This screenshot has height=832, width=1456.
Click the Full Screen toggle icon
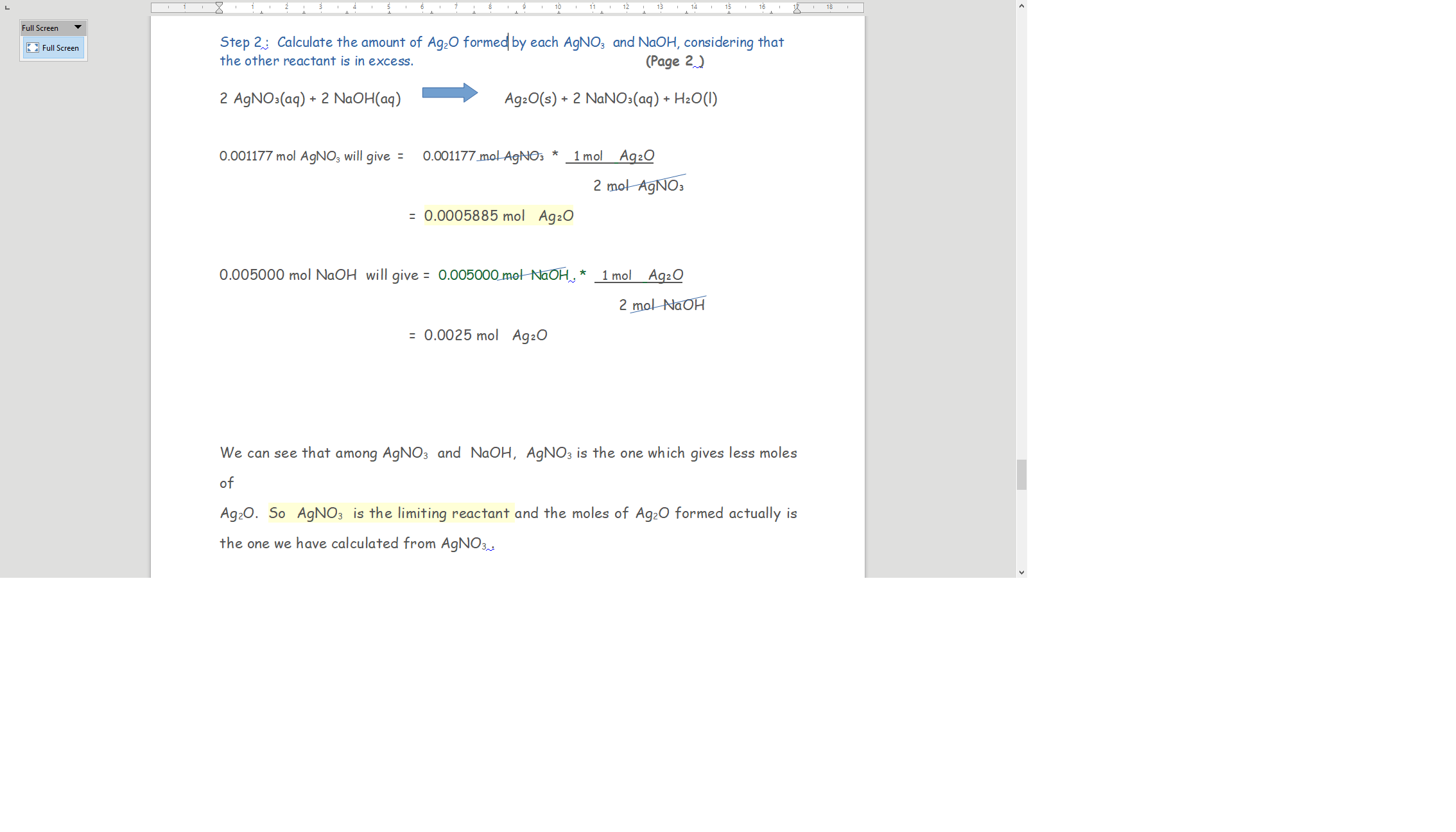pyautogui.click(x=33, y=48)
